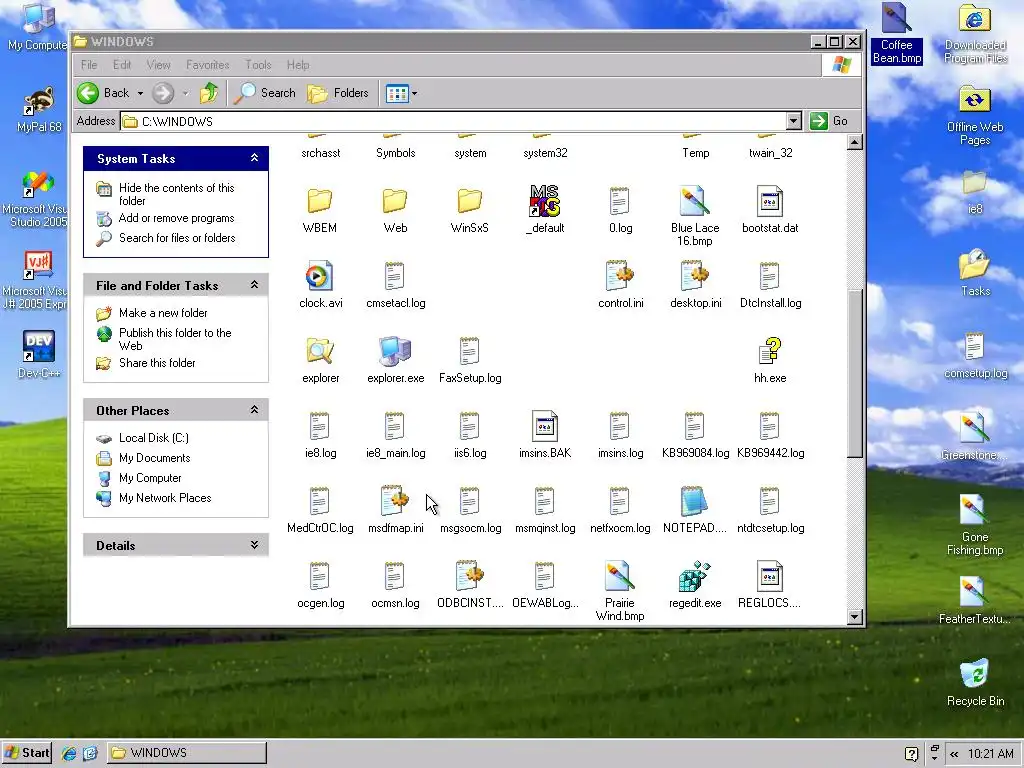Open Forward history dropdown arrow
The image size is (1024, 768).
[185, 93]
